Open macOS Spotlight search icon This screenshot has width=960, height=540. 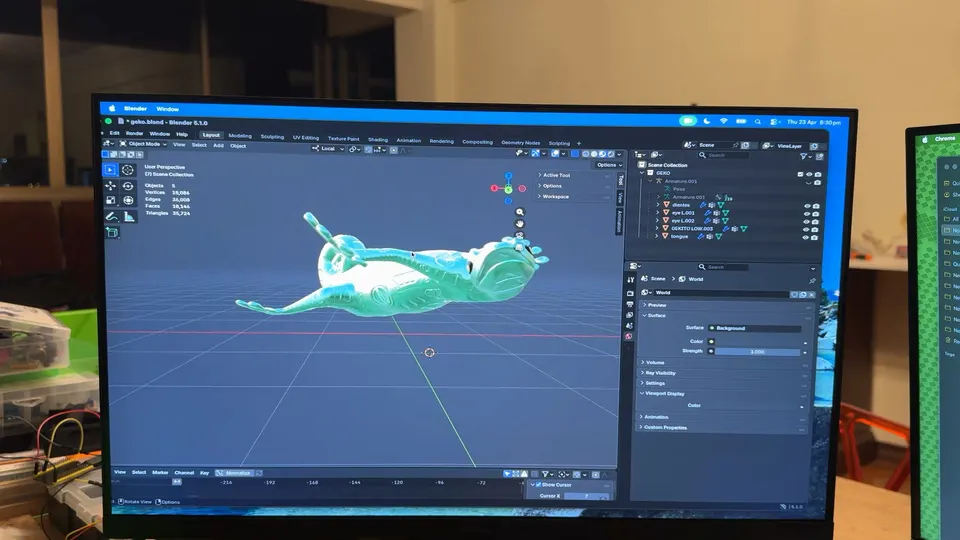coord(758,122)
